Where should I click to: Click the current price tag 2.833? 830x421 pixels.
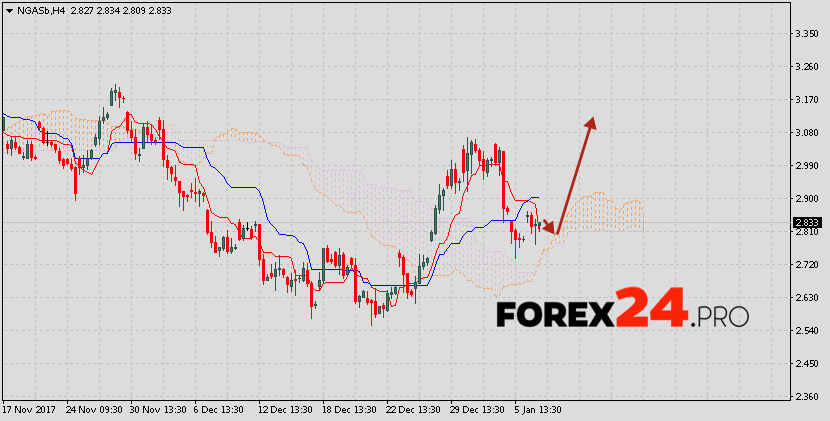coord(806,223)
